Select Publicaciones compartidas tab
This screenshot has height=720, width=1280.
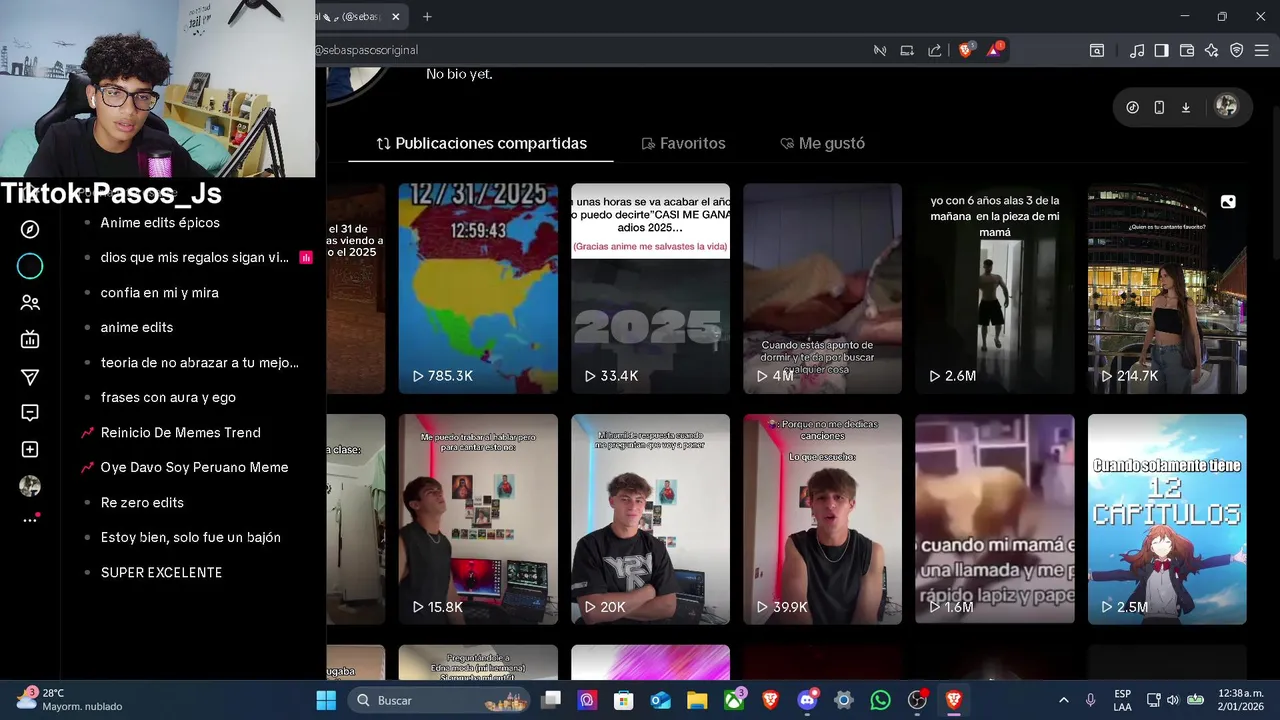pos(481,143)
